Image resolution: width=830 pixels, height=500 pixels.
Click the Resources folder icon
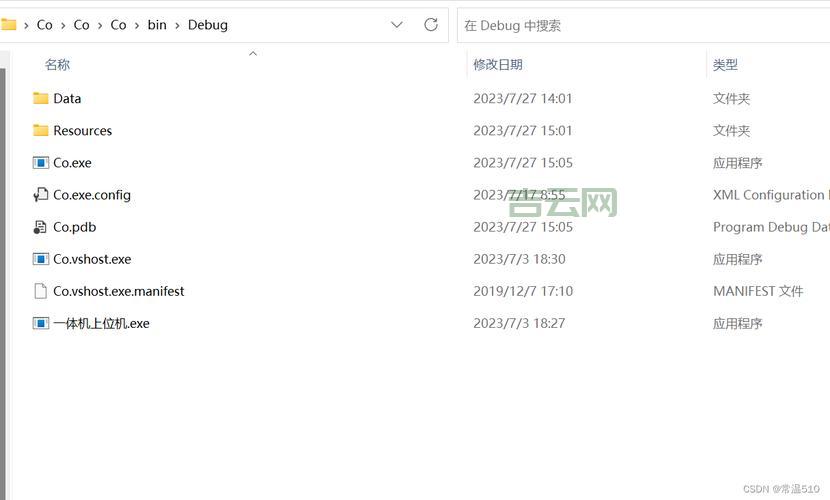point(41,131)
